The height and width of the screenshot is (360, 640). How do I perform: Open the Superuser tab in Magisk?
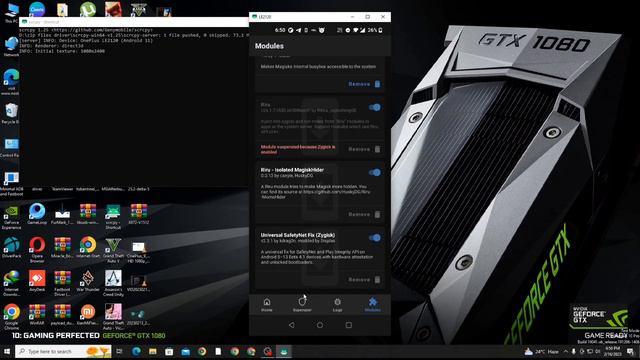(x=302, y=305)
